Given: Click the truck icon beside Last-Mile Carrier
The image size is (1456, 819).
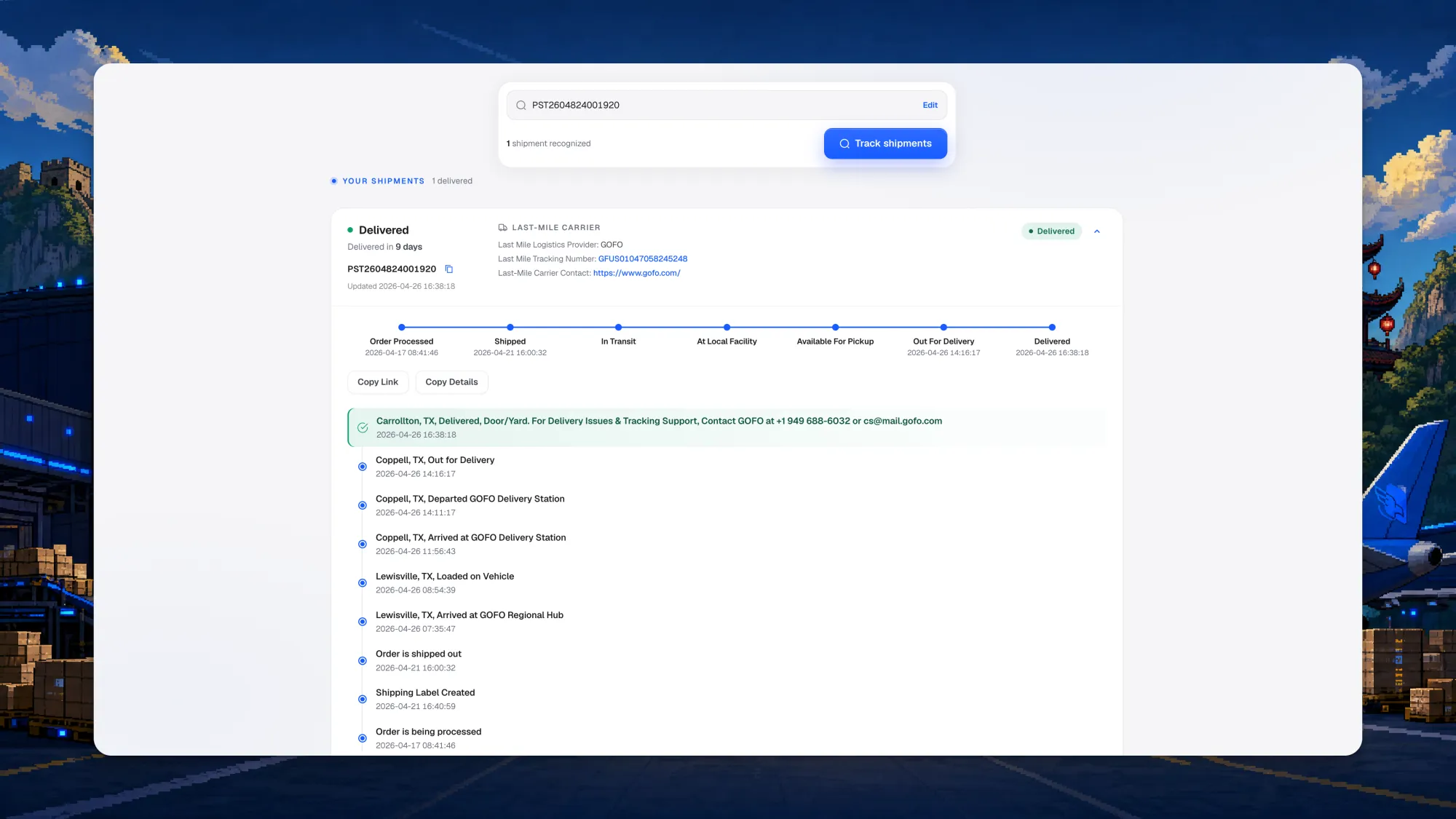Looking at the screenshot, I should click(502, 228).
